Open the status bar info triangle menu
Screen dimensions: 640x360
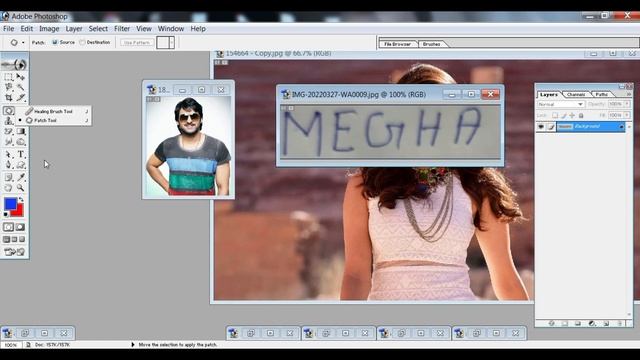(x=133, y=344)
